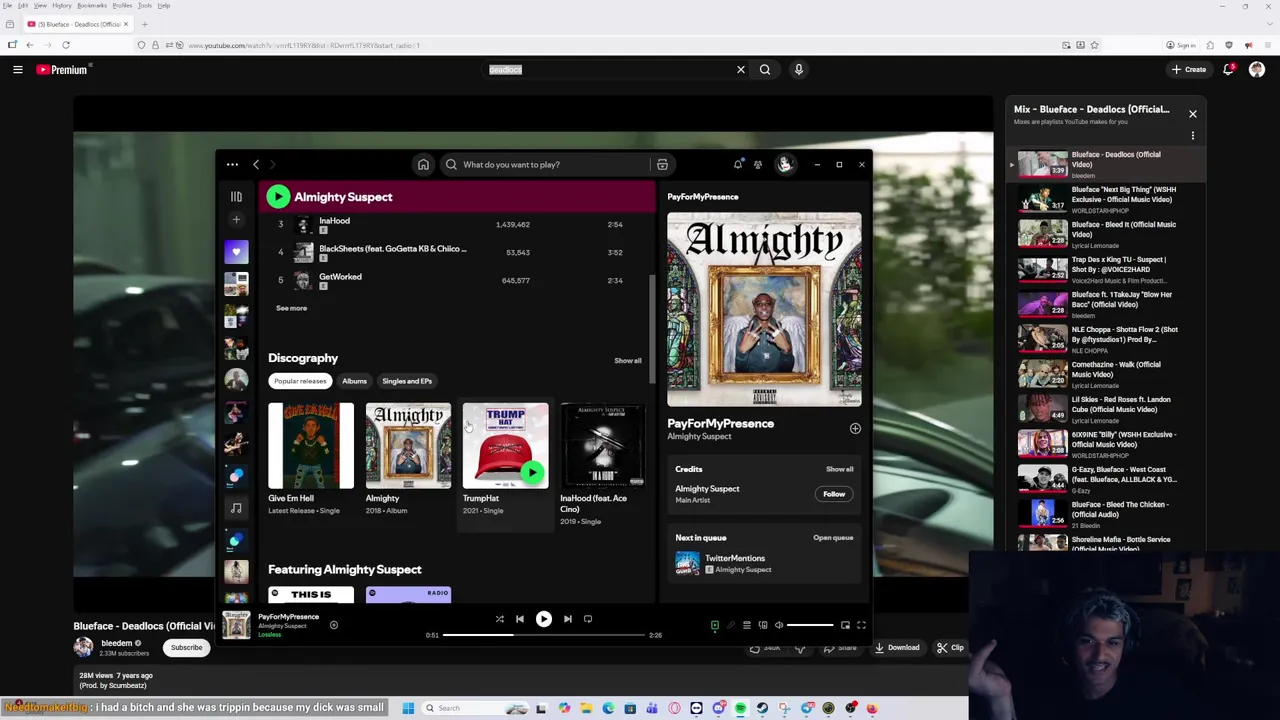This screenshot has height=720, width=1280.
Task: Open Spotify profile avatar menu
Action: (785, 165)
